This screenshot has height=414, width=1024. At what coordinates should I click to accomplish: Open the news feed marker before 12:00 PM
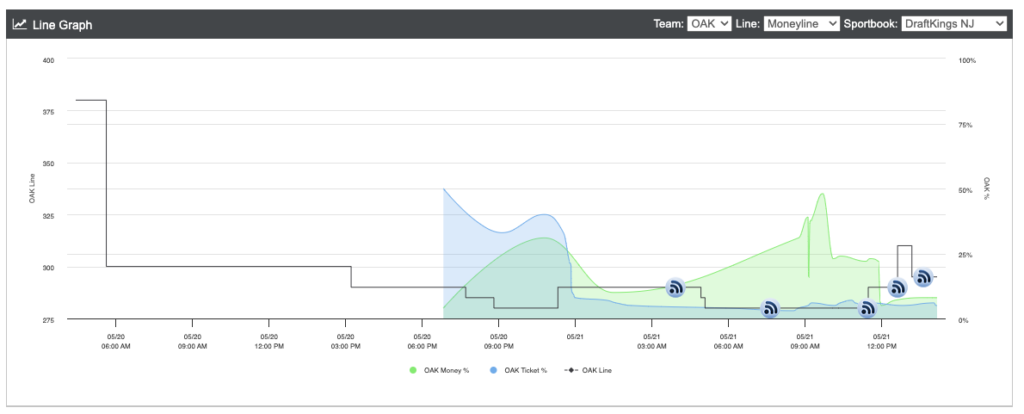pos(867,308)
